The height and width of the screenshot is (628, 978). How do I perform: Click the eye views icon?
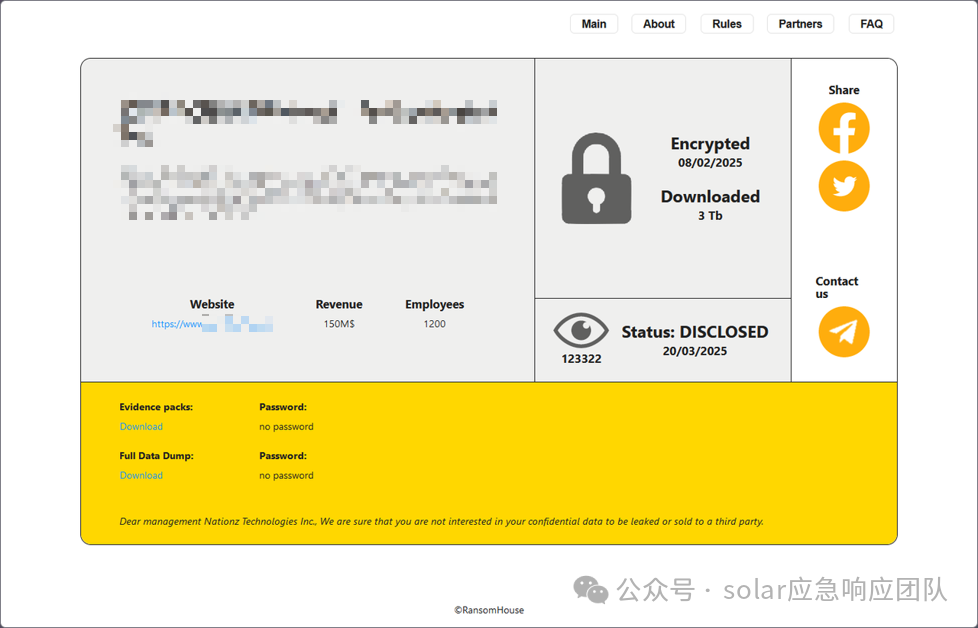click(581, 331)
